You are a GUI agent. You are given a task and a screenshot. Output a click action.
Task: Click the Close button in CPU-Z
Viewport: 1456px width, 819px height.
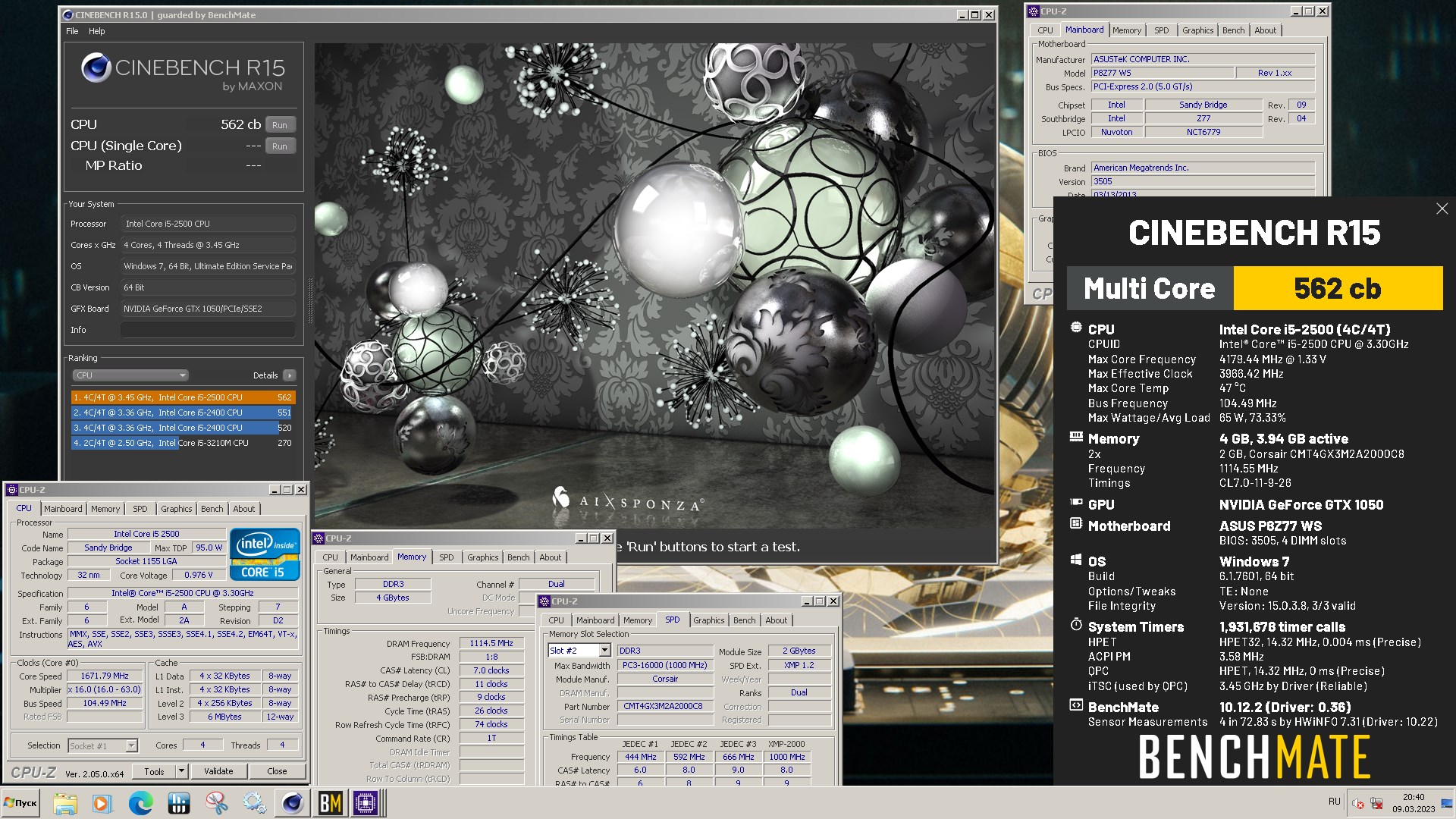[x=277, y=771]
